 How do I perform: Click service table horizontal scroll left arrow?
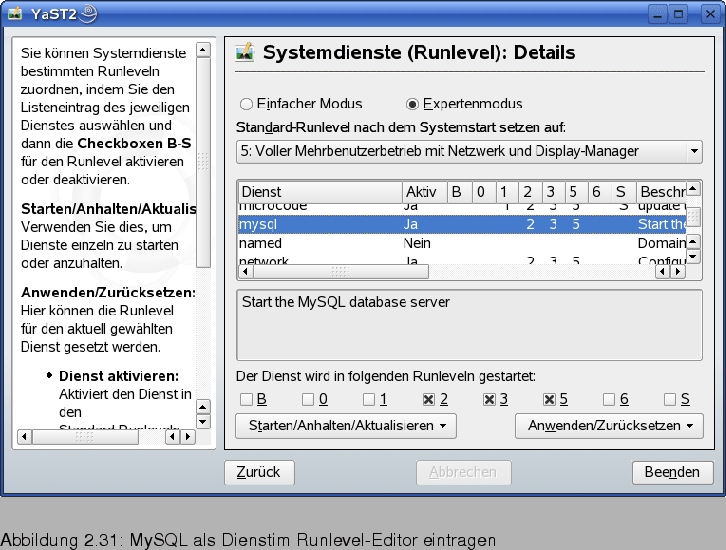(x=246, y=272)
